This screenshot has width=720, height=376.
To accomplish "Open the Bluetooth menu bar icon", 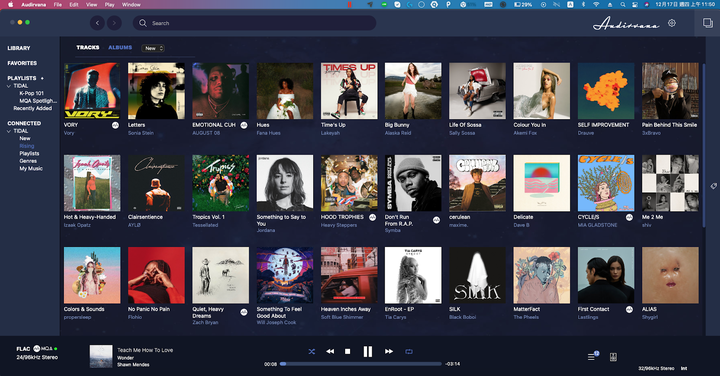I will pos(584,5).
